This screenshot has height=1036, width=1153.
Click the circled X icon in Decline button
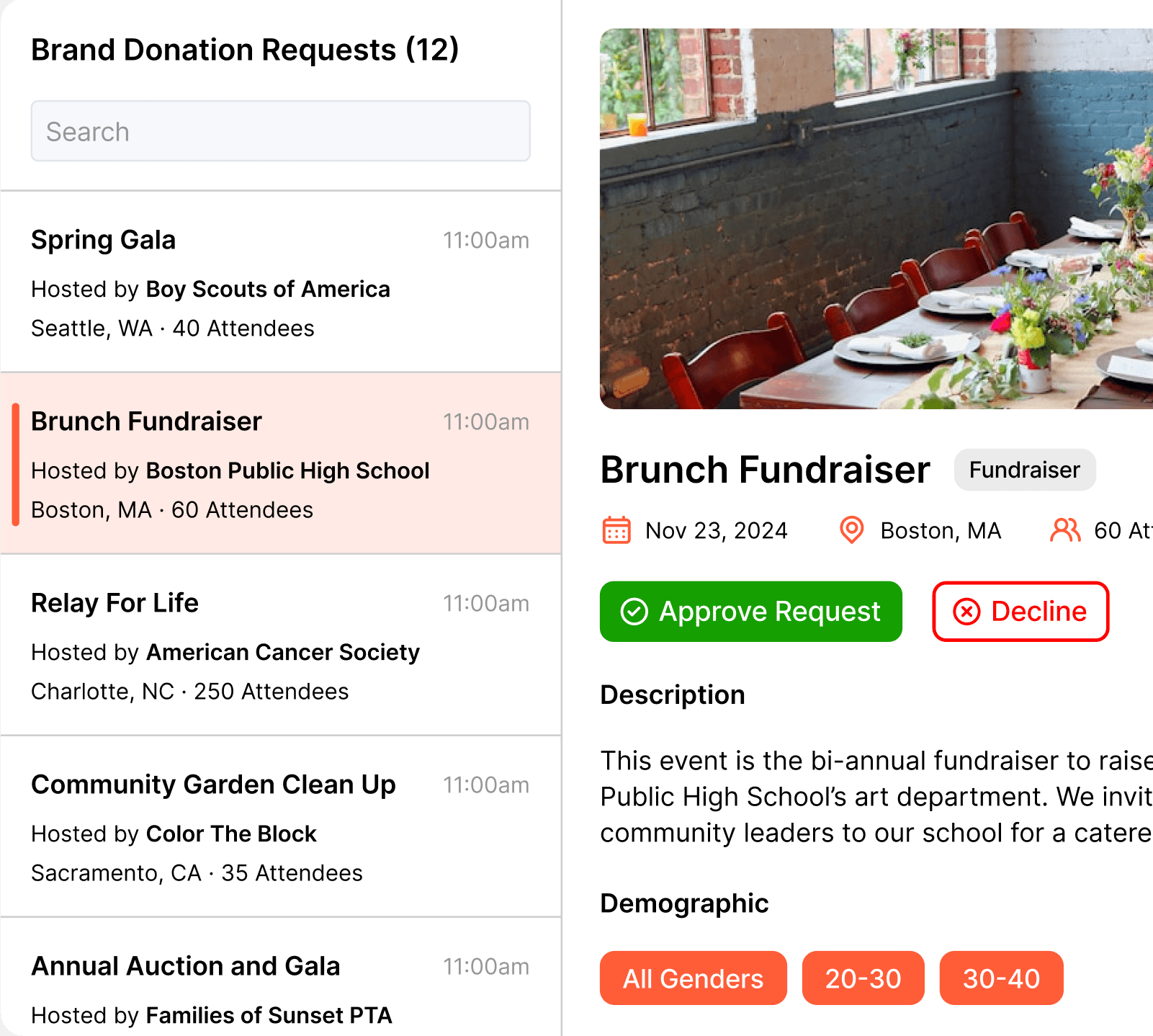click(968, 612)
